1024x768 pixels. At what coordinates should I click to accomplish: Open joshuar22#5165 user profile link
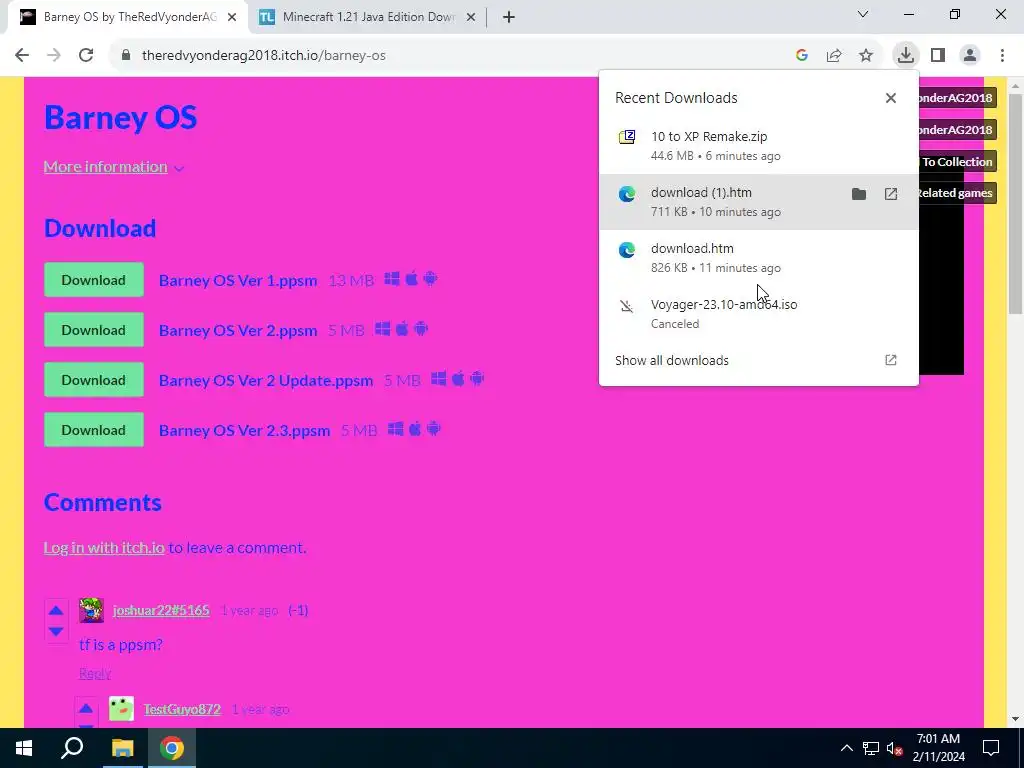pyautogui.click(x=161, y=610)
